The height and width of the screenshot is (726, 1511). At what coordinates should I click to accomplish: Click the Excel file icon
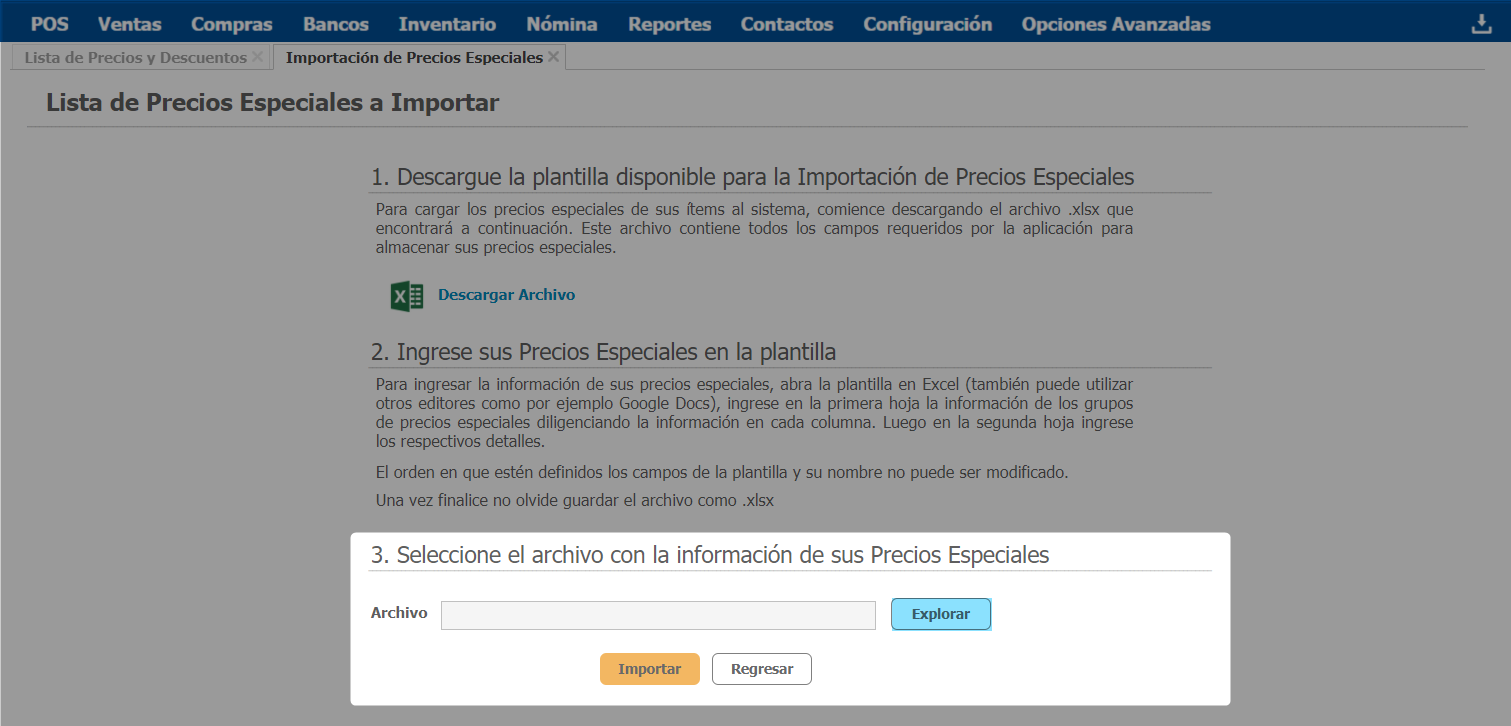tap(407, 296)
